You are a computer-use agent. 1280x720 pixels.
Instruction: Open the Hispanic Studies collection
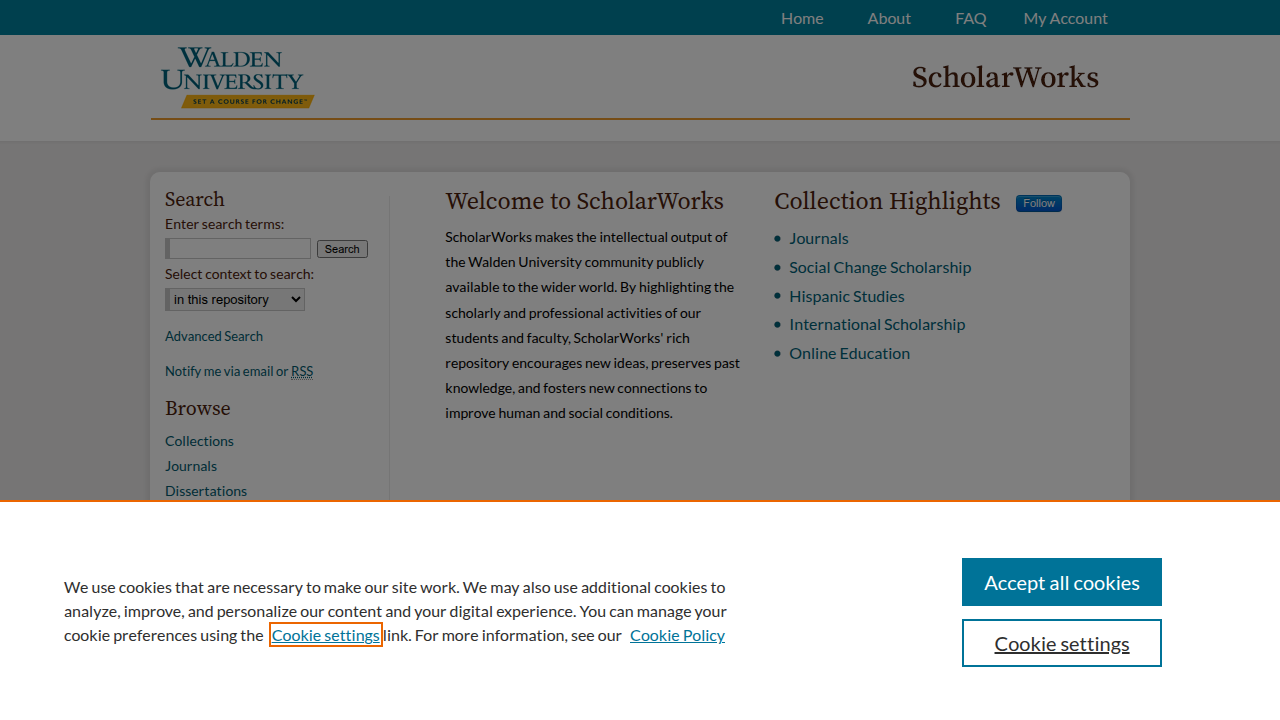(847, 296)
